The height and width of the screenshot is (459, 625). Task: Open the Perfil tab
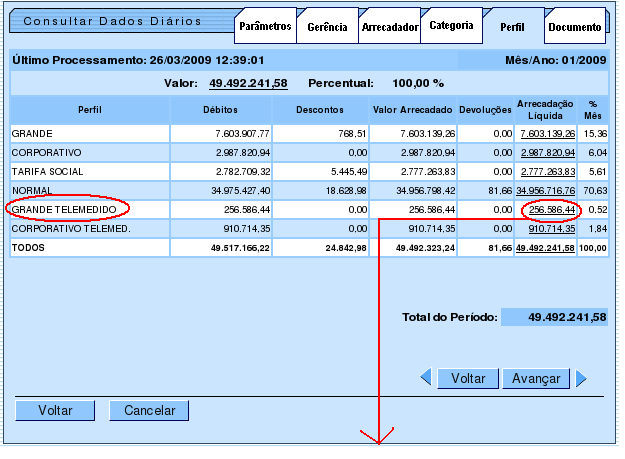point(513,27)
